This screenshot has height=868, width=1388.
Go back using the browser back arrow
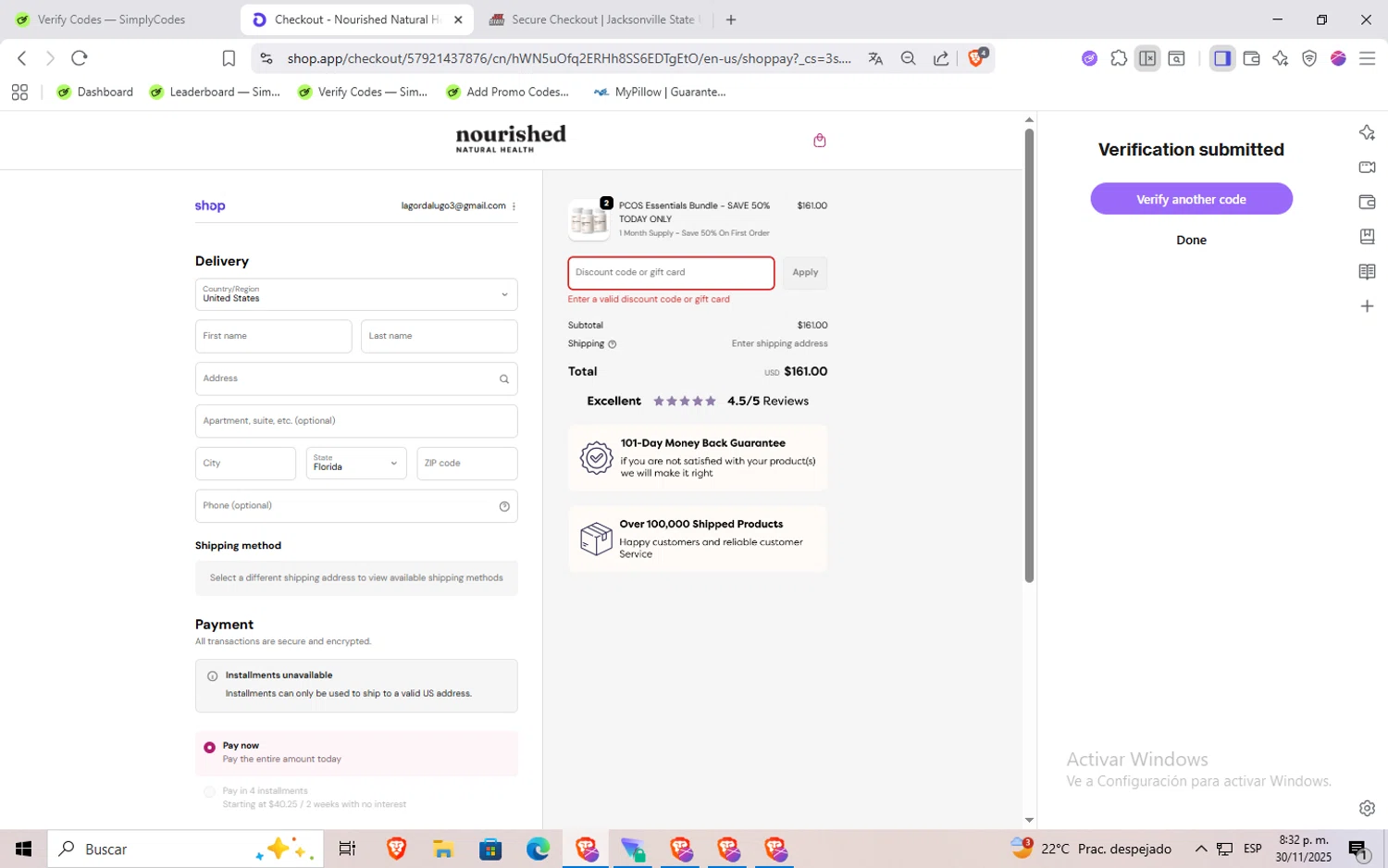point(22,58)
